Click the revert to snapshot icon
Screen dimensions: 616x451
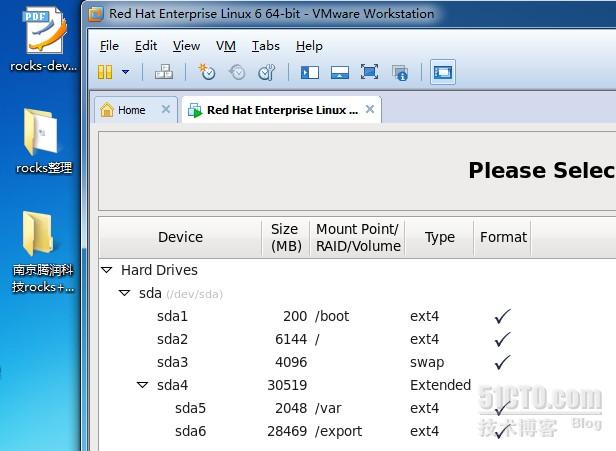(237, 72)
